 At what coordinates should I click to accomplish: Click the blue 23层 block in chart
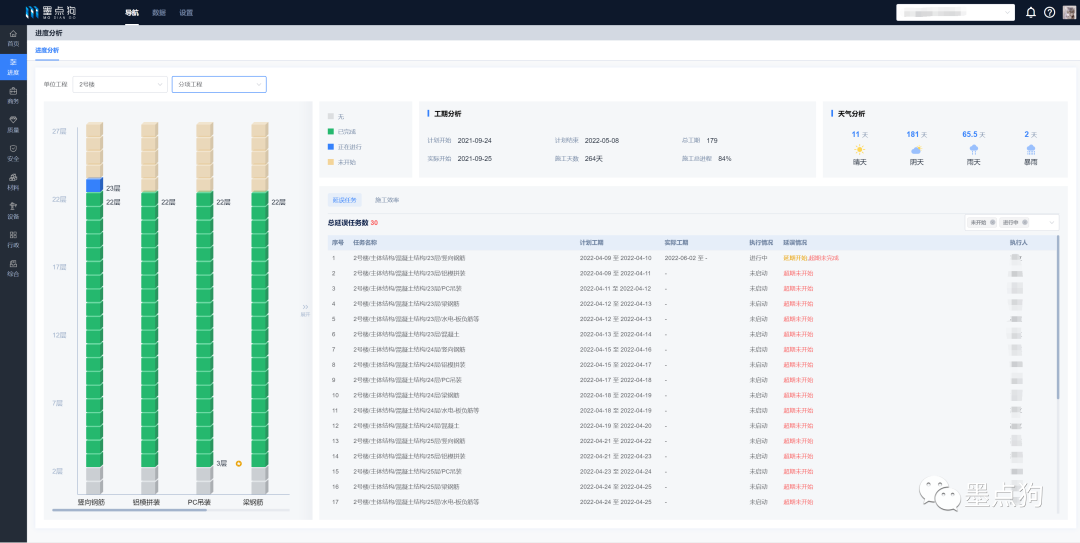tap(94, 186)
